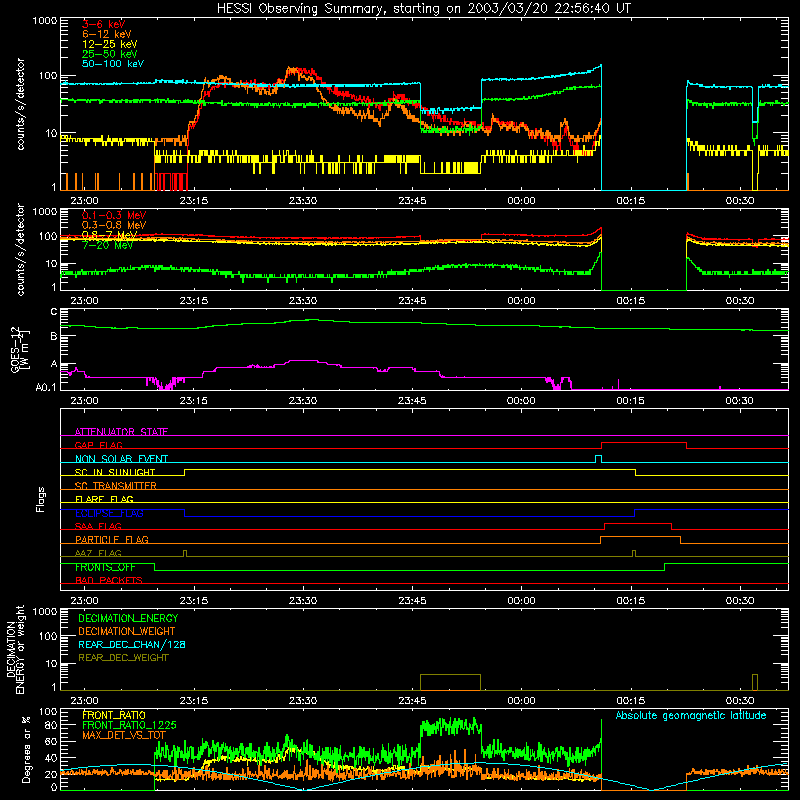Image resolution: width=800 pixels, height=800 pixels.
Task: Select the 7-20 MeV legend label
Action: 107,245
